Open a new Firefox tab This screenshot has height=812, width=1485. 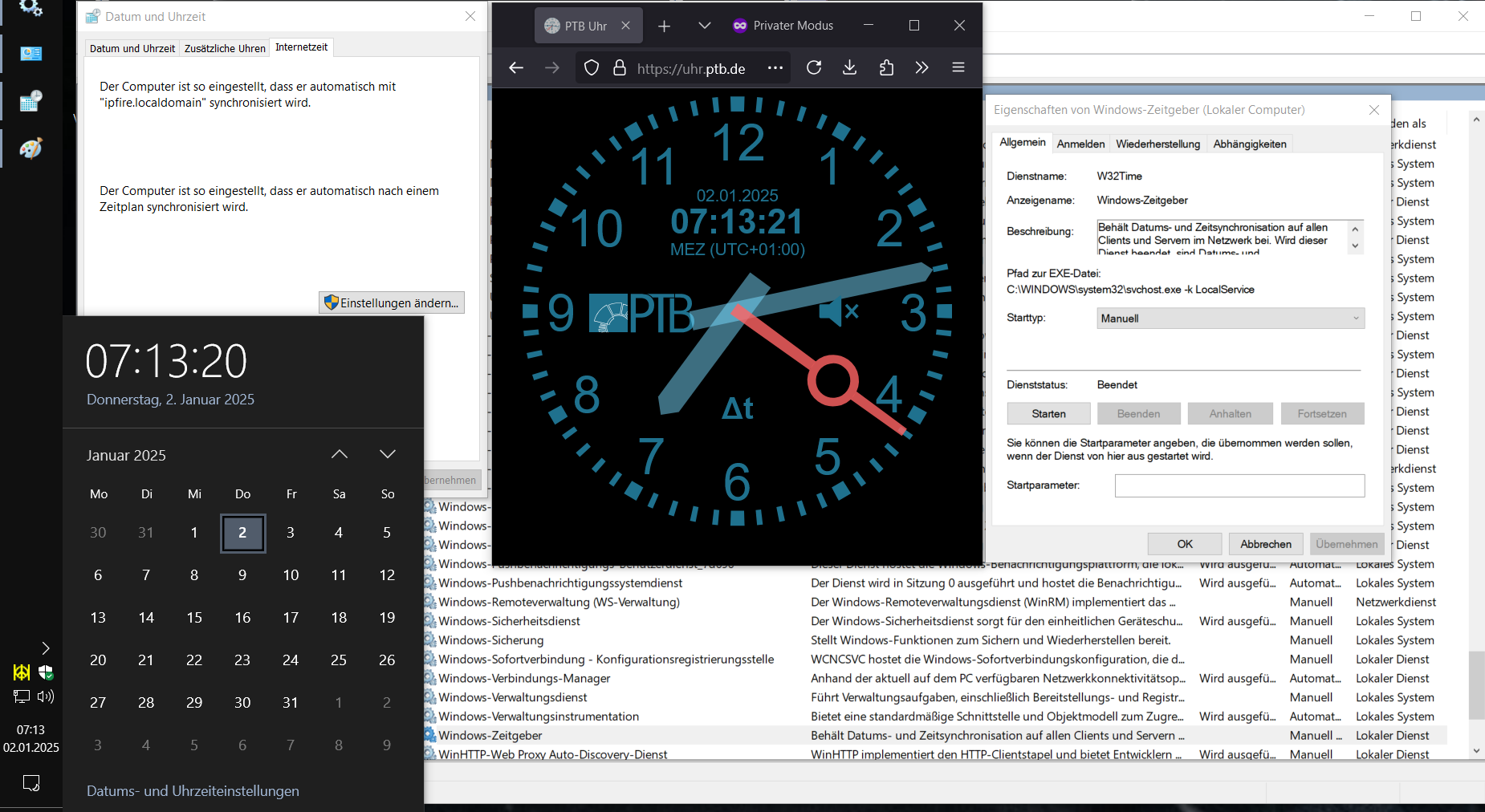coord(664,26)
